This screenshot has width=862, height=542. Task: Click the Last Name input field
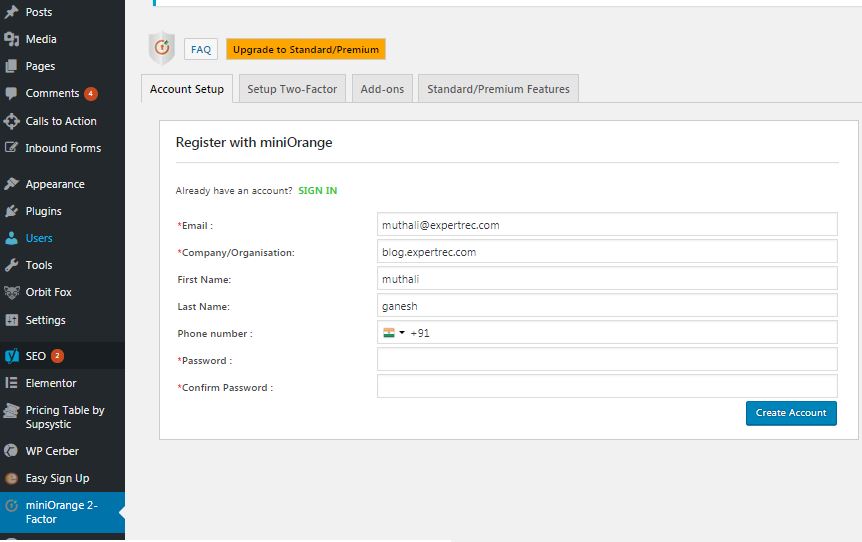point(607,305)
